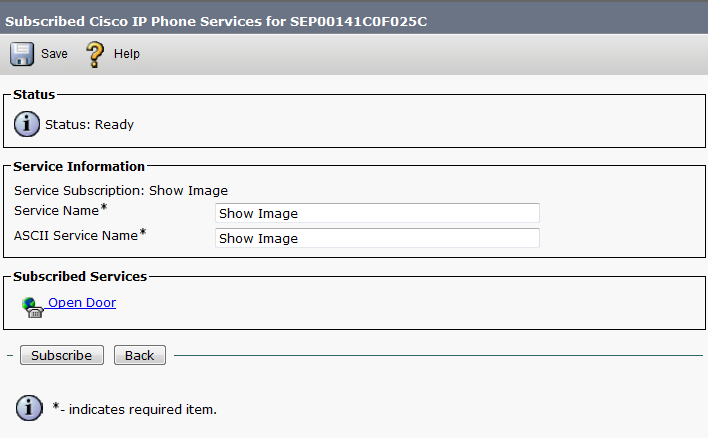Click the page title with SEP00141C0F025C
Viewport: 708px width, 438px height.
click(x=214, y=21)
